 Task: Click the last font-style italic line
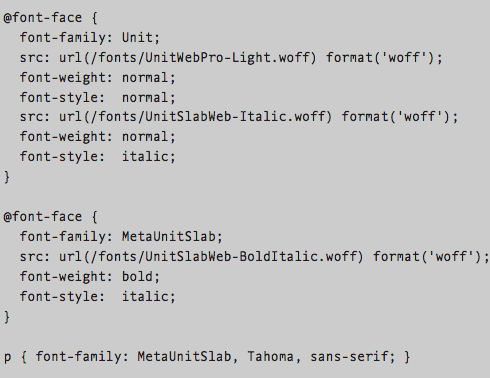click(97, 297)
